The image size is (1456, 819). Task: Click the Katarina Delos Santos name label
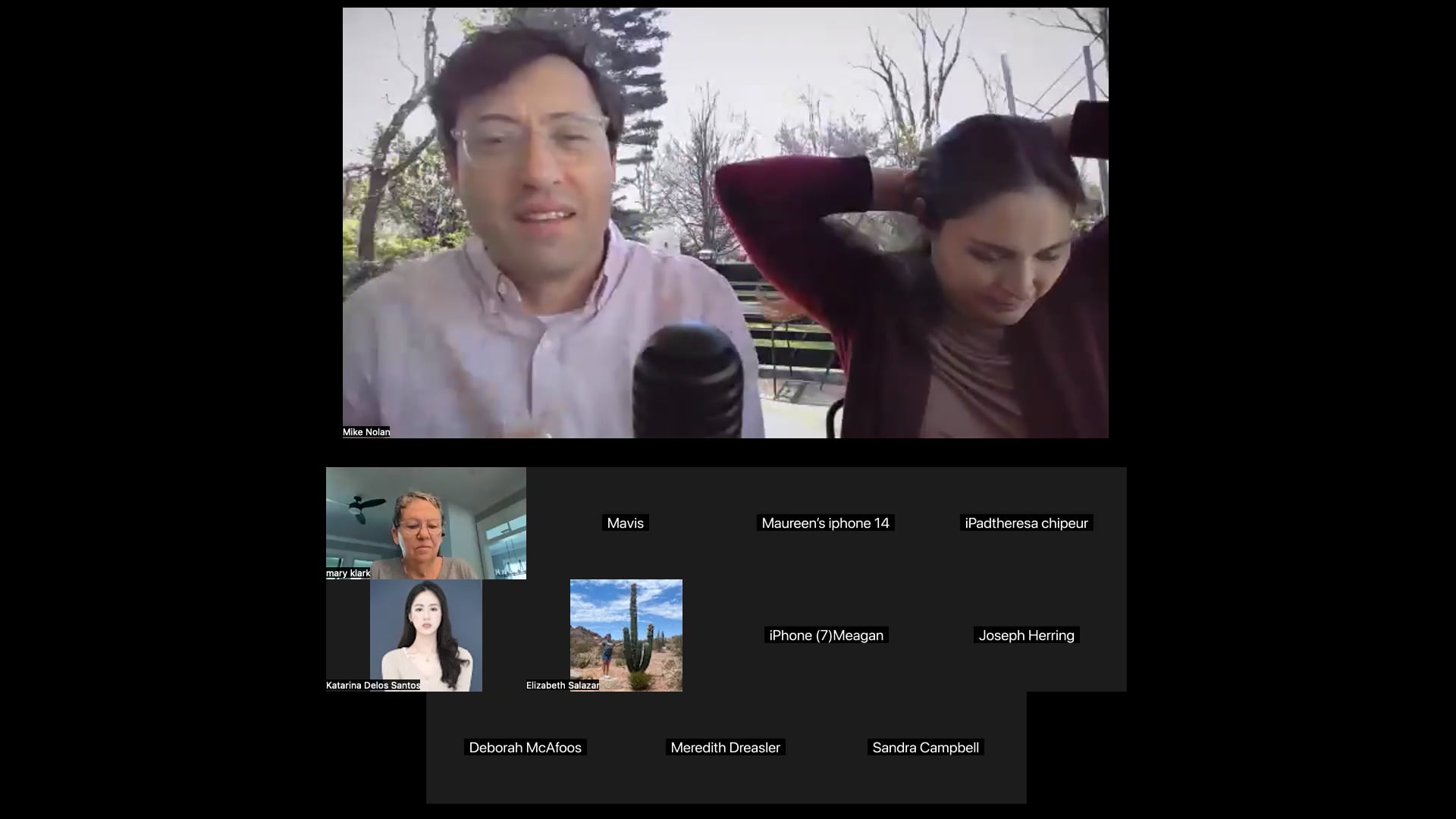pyautogui.click(x=373, y=686)
